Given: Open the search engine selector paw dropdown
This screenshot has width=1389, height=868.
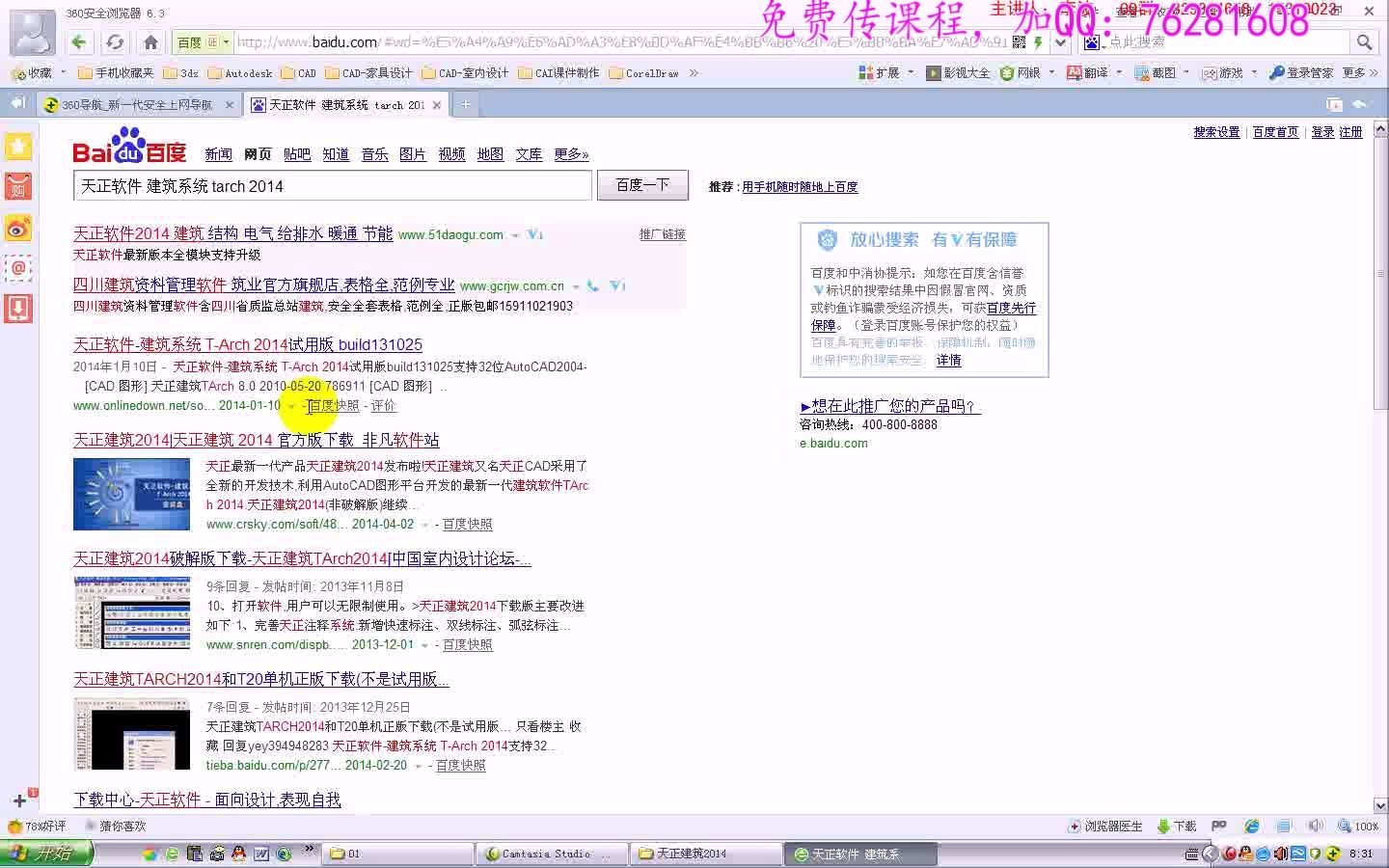Looking at the screenshot, I should point(1093,42).
